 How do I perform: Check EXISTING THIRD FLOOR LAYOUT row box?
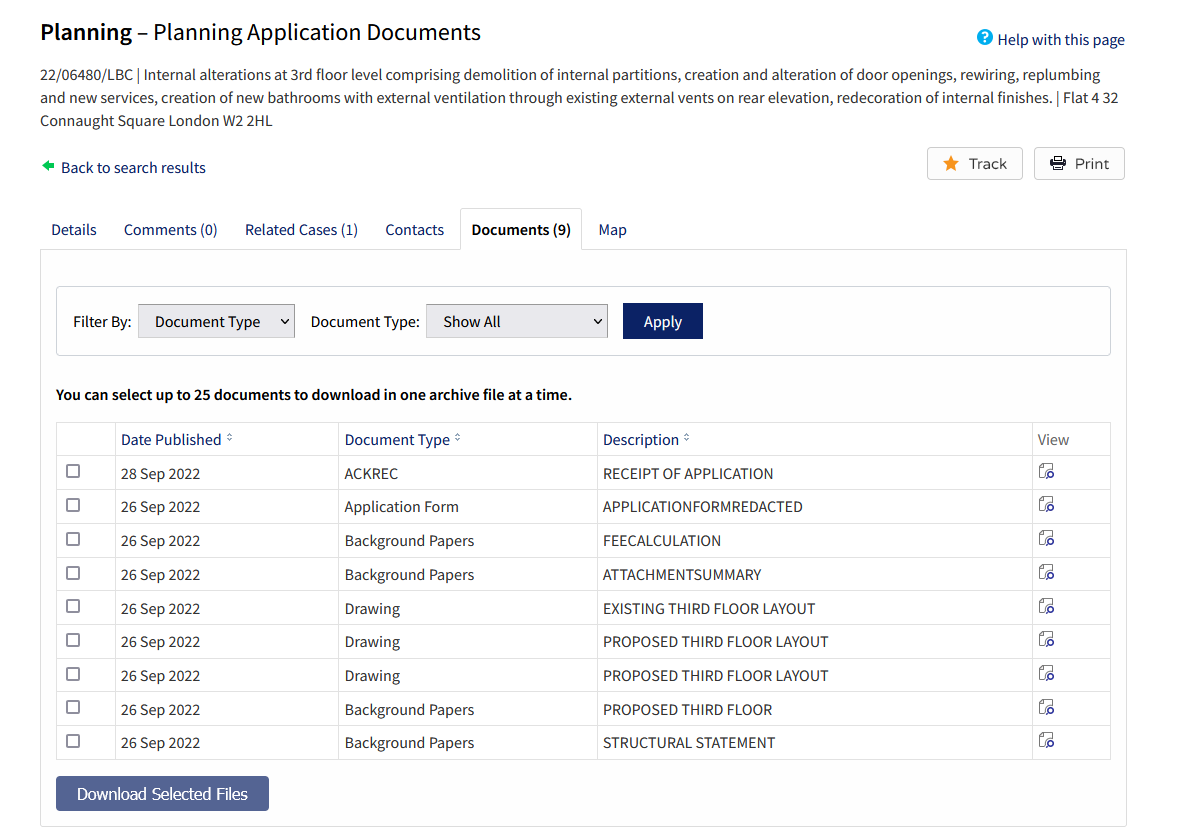[x=73, y=607]
